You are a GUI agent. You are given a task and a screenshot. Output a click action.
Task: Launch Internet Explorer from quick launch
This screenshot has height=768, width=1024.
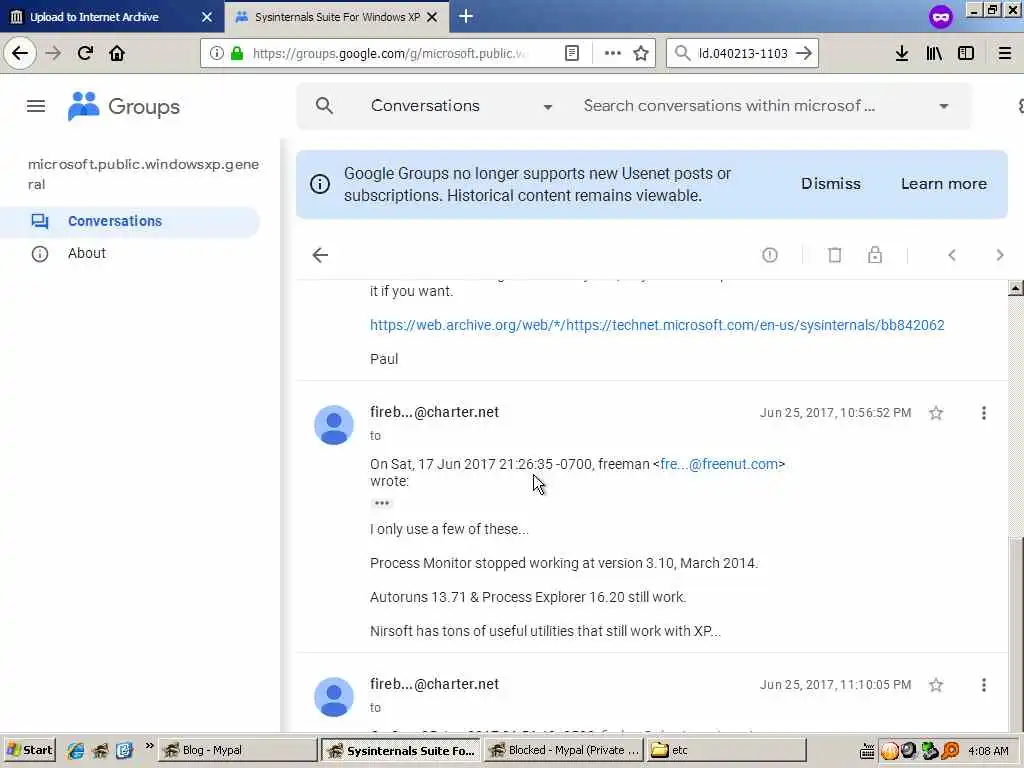coord(76,750)
